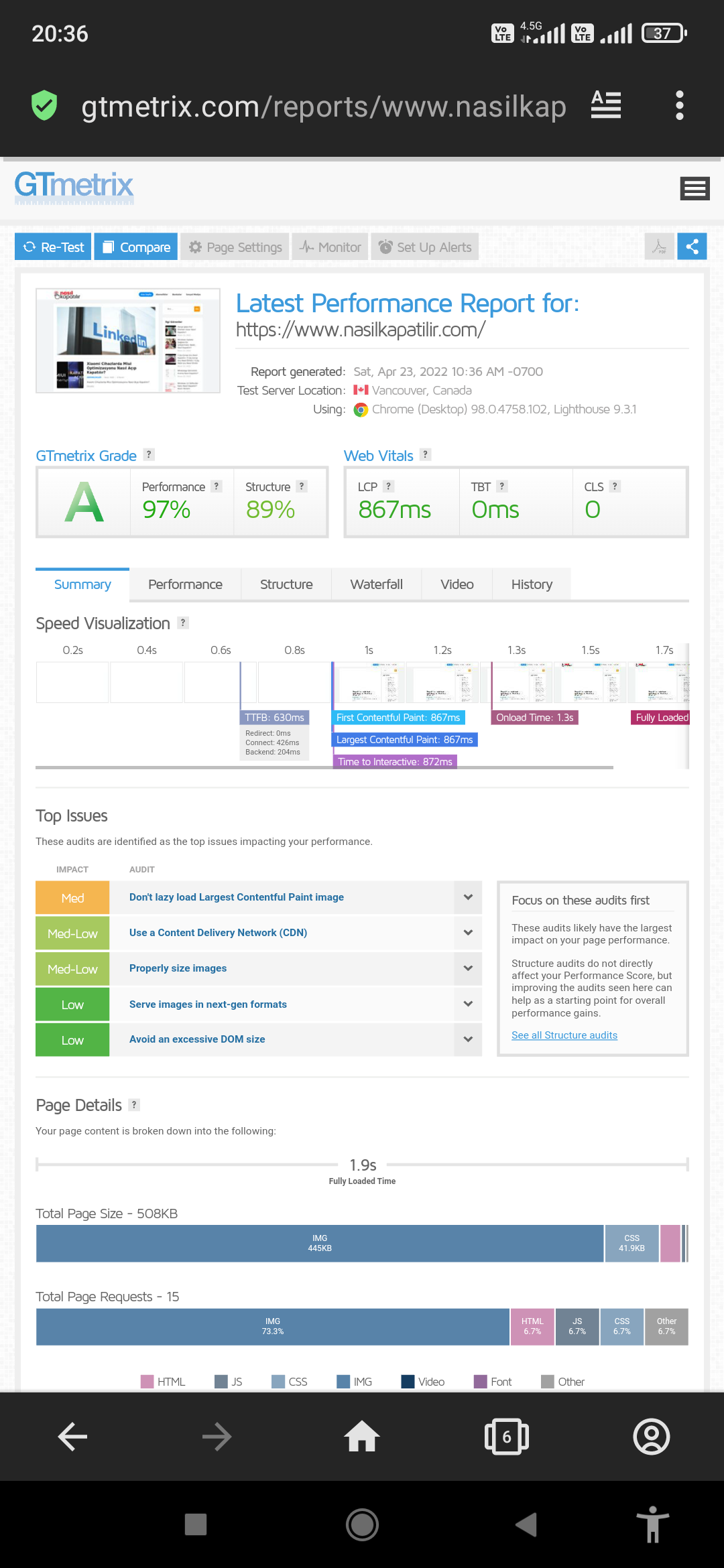
Task: Click help icon next to GTmetrix Grade
Action: (x=149, y=454)
